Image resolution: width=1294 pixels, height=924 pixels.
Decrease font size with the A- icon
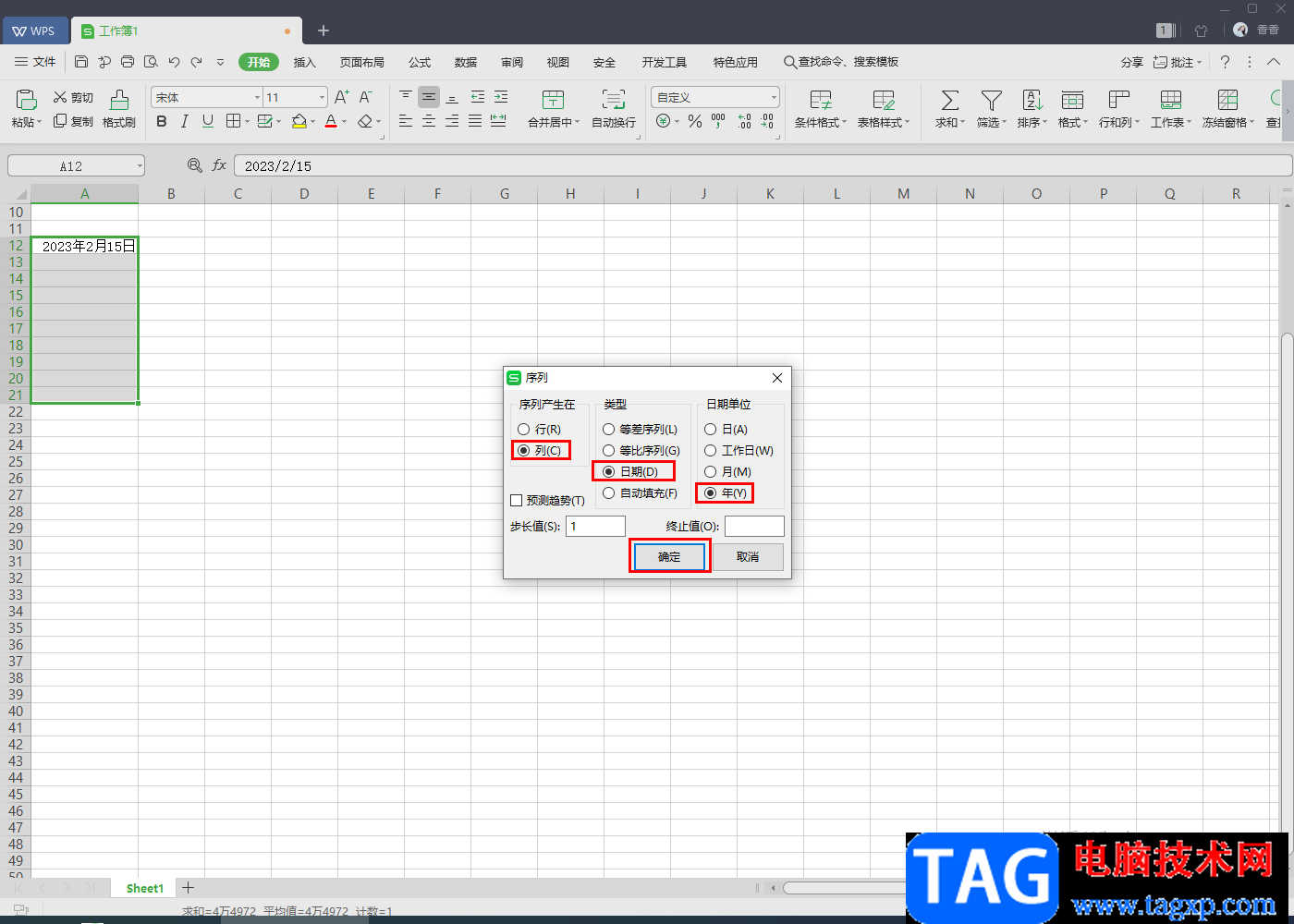point(365,97)
